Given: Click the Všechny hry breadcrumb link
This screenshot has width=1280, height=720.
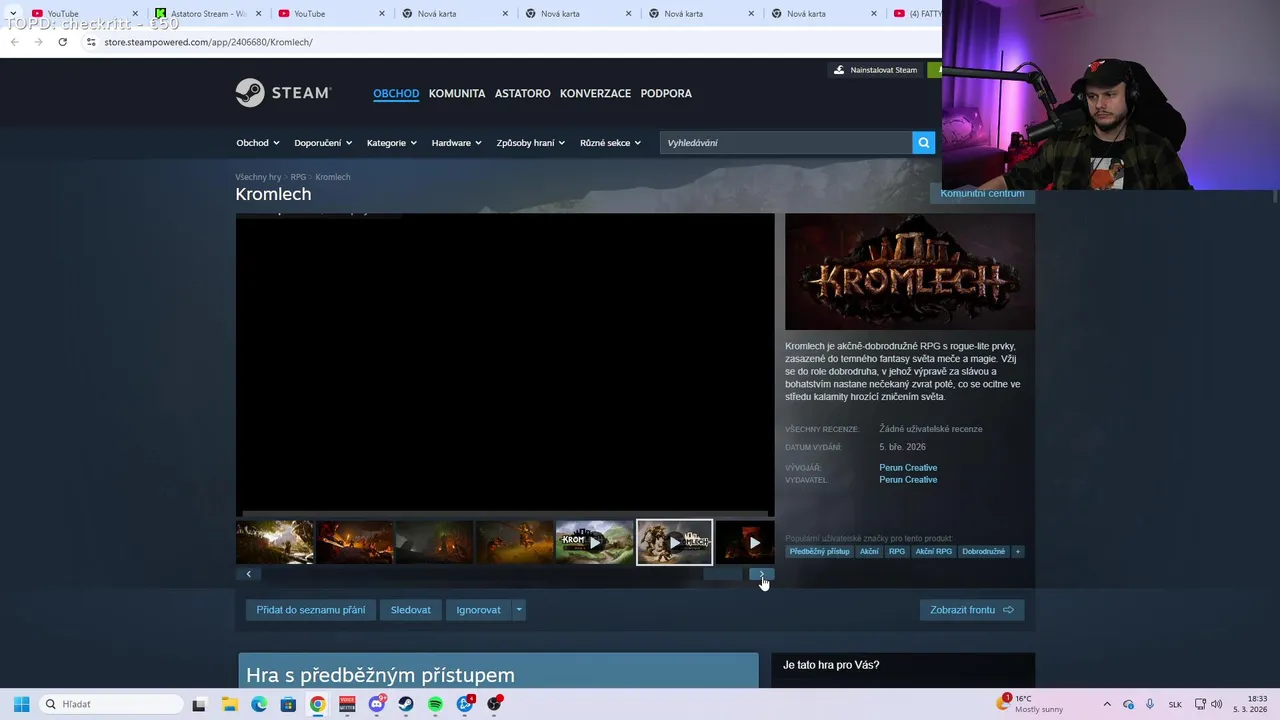Looking at the screenshot, I should click(258, 177).
